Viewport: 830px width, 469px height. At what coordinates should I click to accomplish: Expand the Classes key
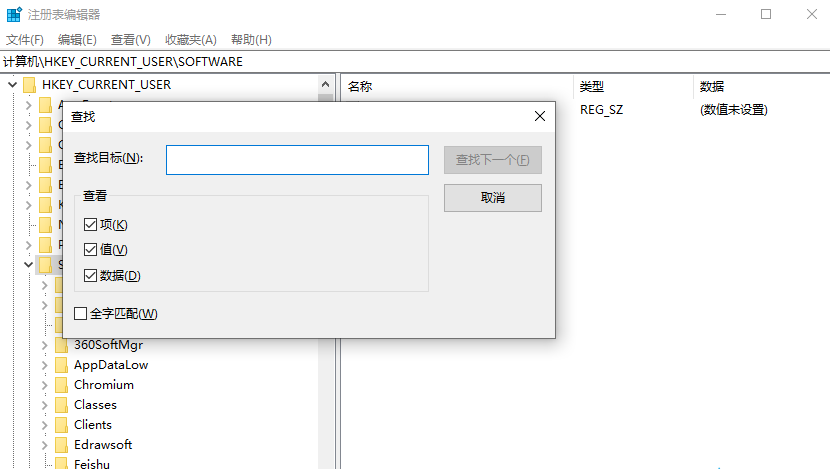point(45,405)
